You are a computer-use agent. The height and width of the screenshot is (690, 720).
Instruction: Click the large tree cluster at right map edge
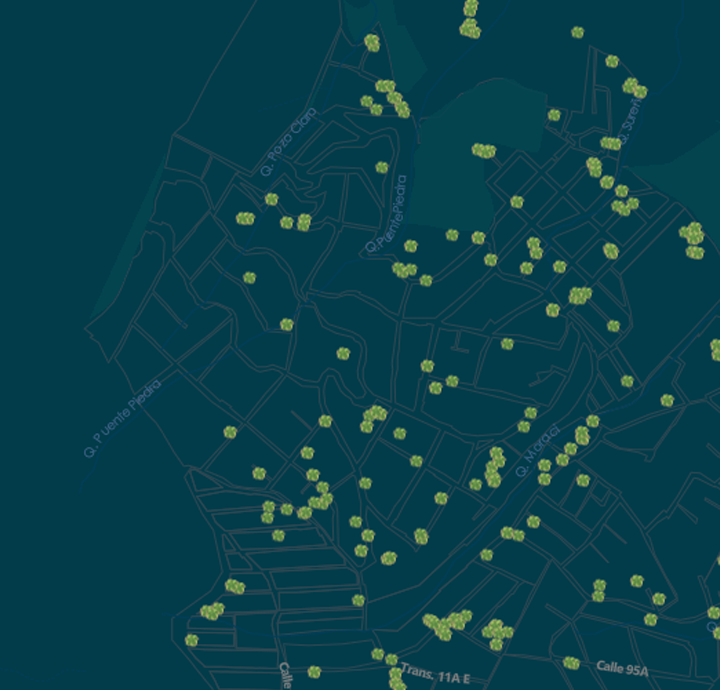point(693,236)
